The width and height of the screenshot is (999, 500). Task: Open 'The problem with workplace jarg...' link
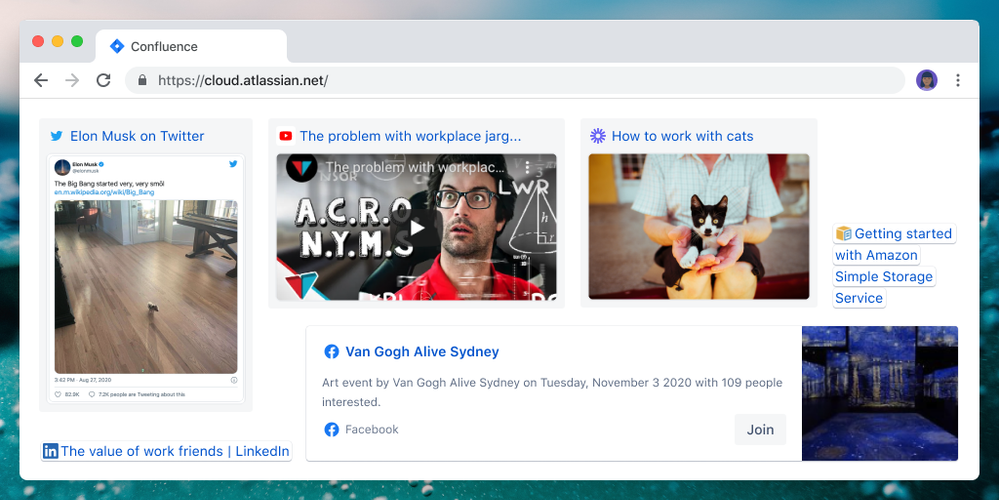[410, 136]
